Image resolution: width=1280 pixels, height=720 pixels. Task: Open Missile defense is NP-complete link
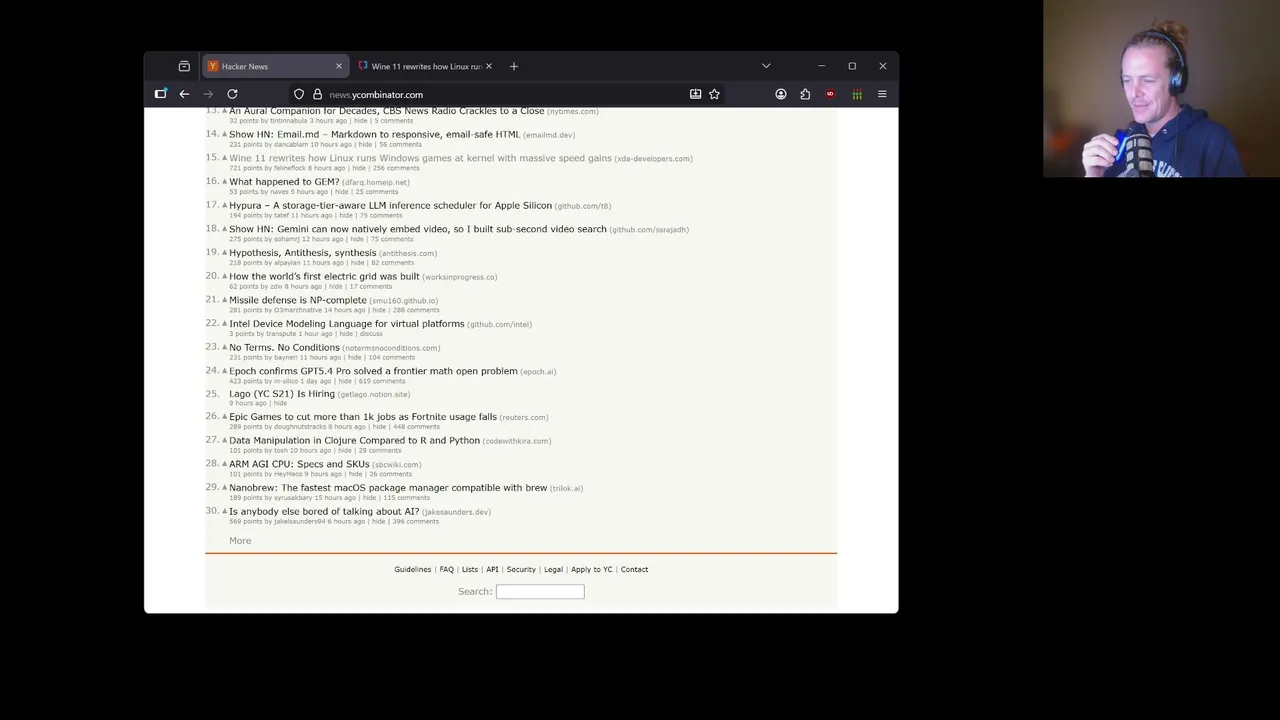click(x=298, y=300)
